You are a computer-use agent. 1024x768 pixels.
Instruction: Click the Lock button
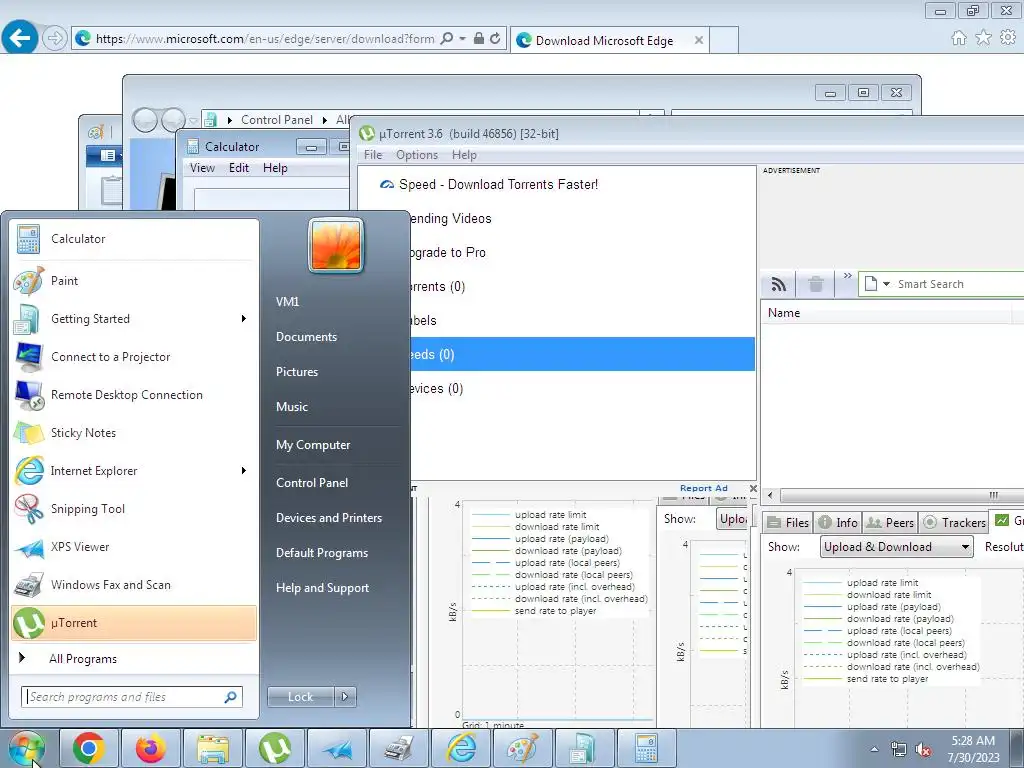point(300,697)
